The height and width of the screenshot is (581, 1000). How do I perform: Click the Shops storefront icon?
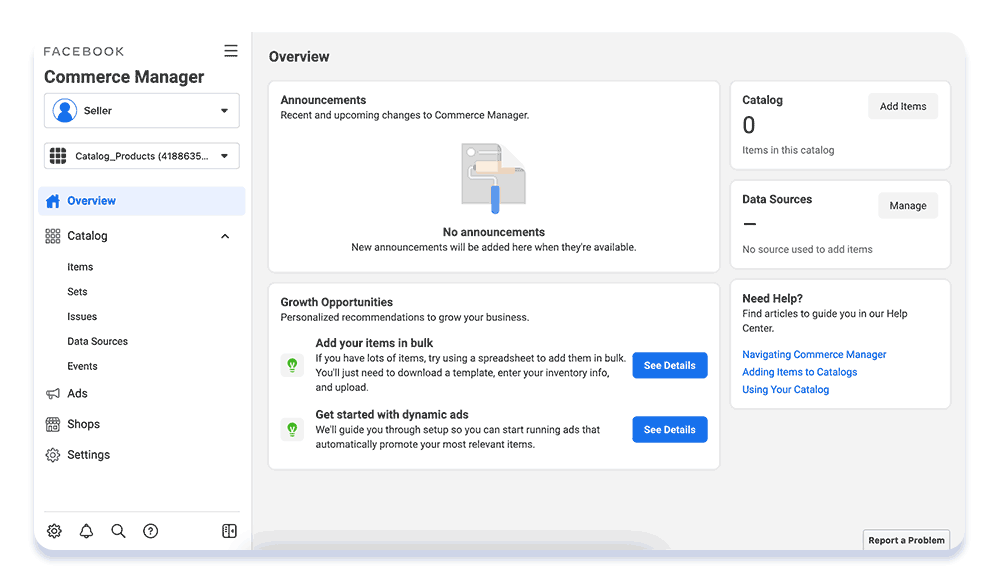click(53, 424)
